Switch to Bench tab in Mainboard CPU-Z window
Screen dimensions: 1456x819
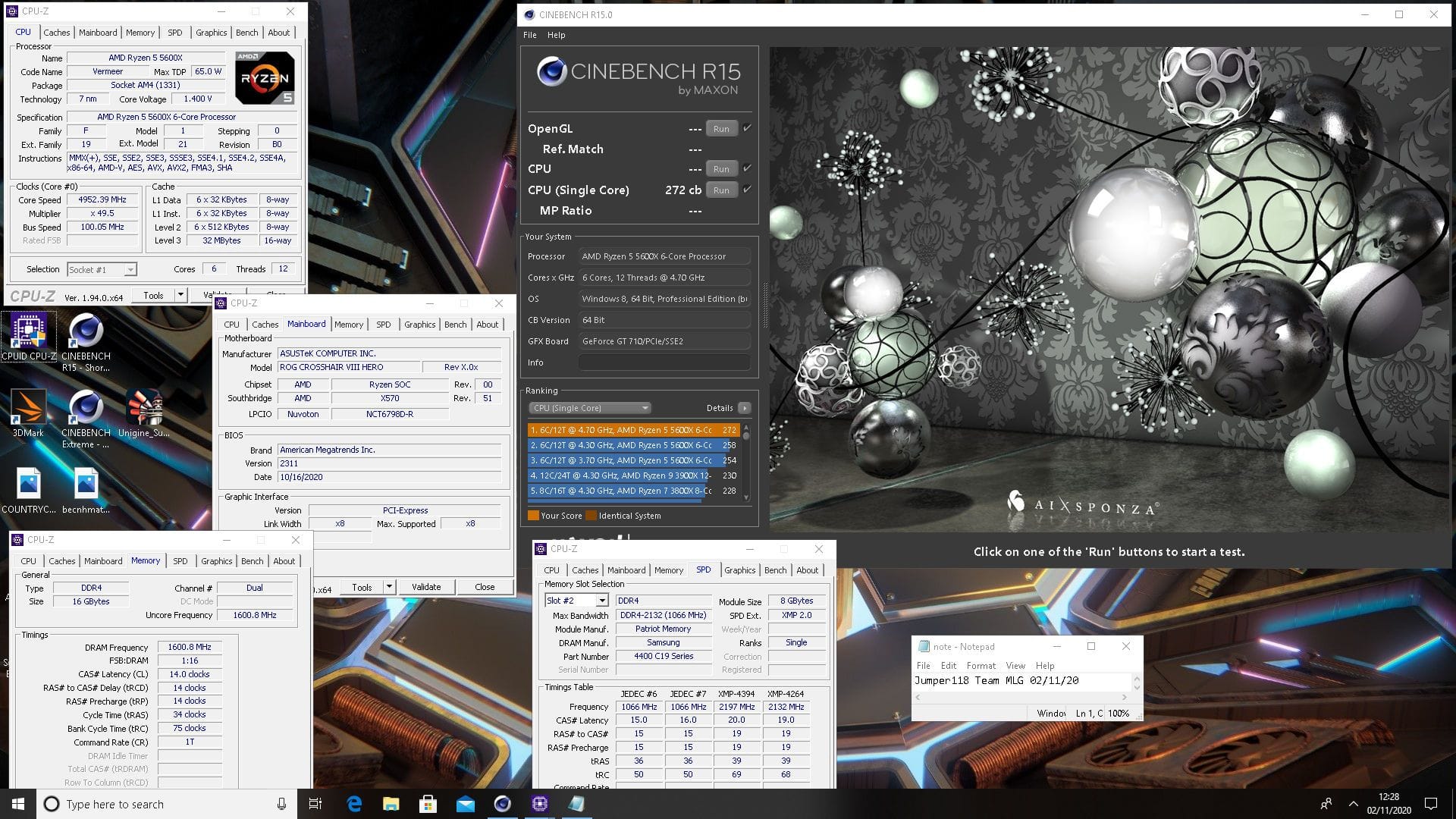click(456, 325)
